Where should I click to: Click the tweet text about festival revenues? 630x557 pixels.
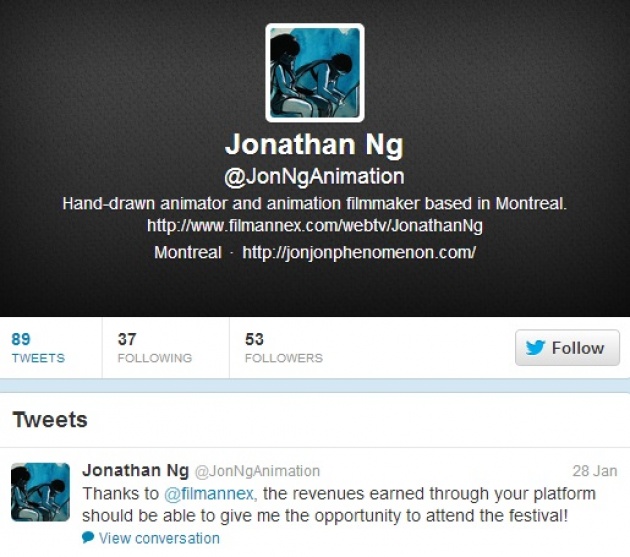[x=339, y=505]
